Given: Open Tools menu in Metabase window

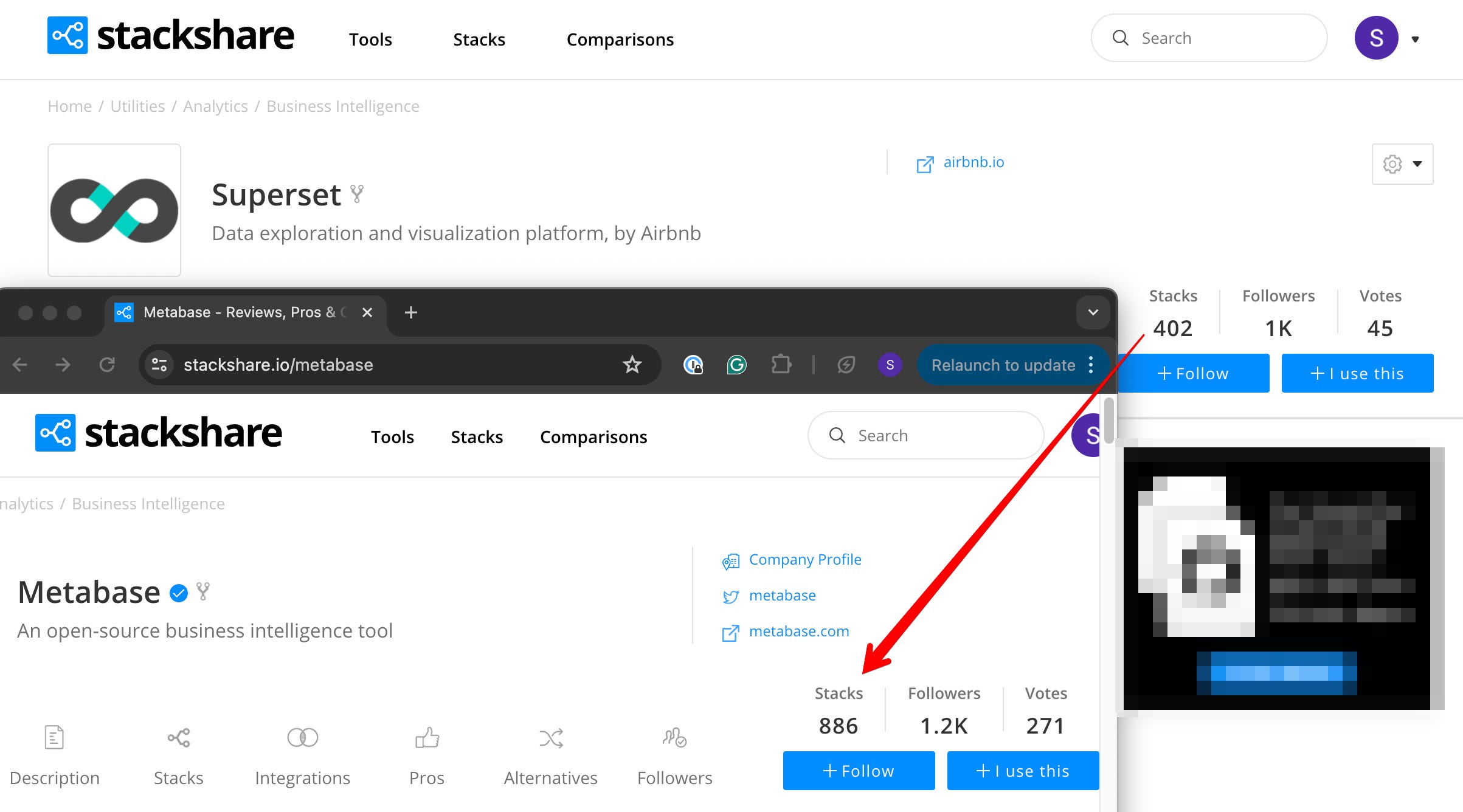Looking at the screenshot, I should tap(393, 437).
